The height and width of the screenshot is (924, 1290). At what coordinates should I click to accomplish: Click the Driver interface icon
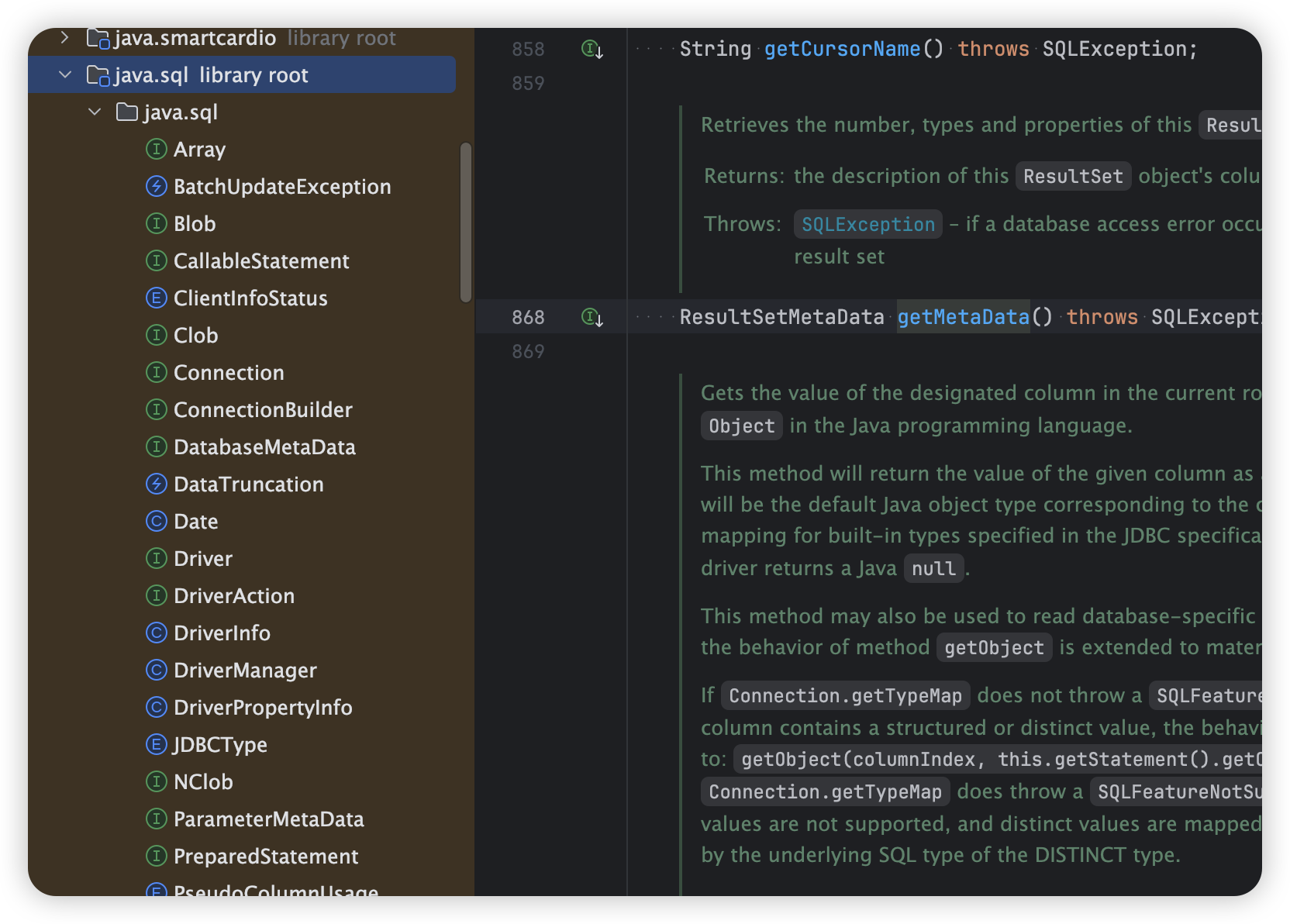point(157,558)
